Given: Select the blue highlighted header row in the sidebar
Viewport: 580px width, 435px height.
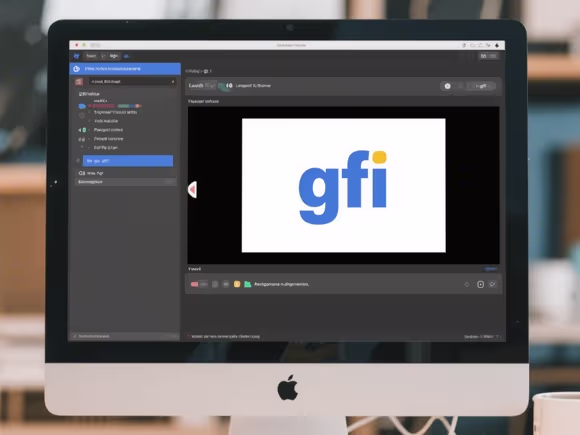Looking at the screenshot, I should point(125,69).
